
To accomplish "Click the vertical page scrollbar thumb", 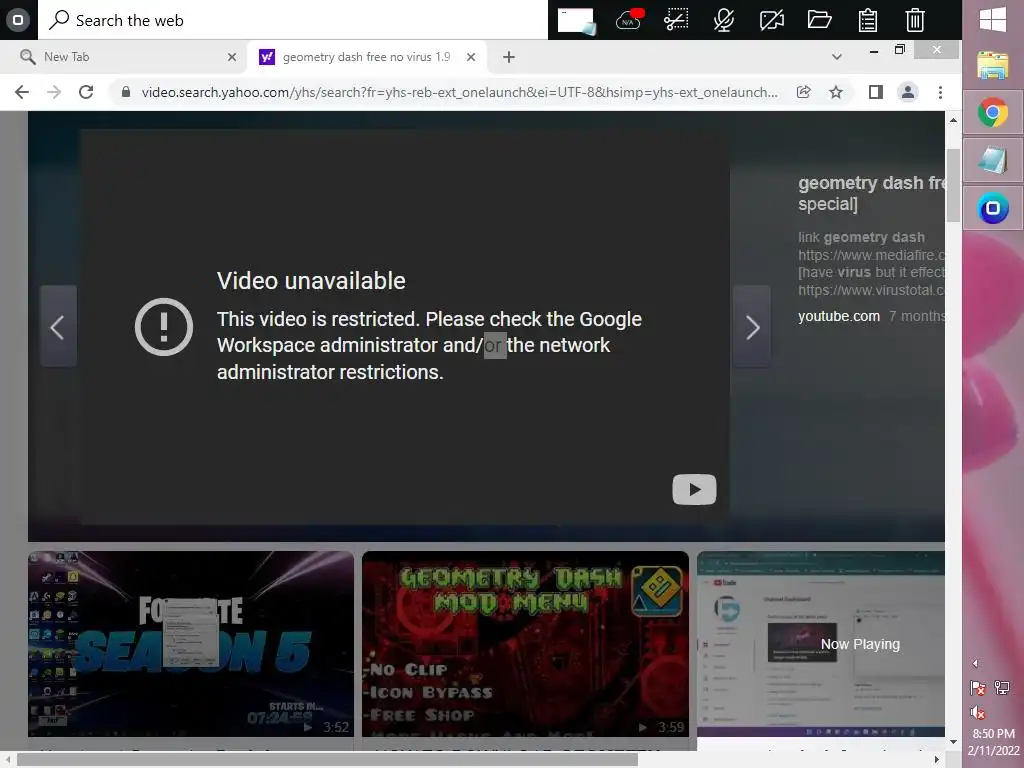I will click(x=953, y=185).
